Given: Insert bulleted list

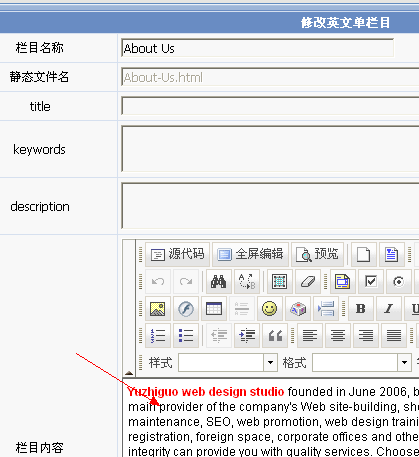Looking at the screenshot, I should click(x=186, y=336).
